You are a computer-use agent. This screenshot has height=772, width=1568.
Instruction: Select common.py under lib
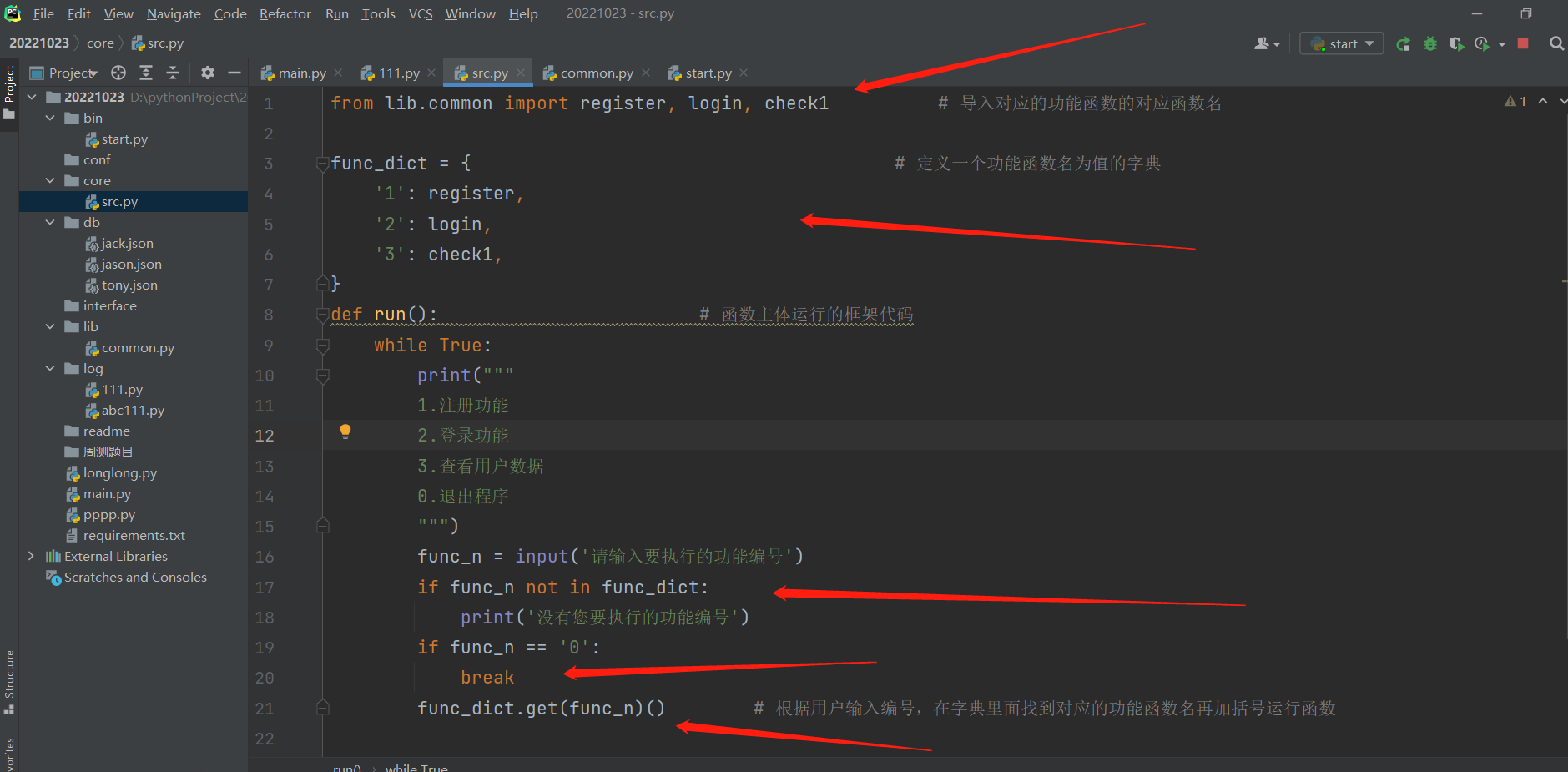click(138, 347)
